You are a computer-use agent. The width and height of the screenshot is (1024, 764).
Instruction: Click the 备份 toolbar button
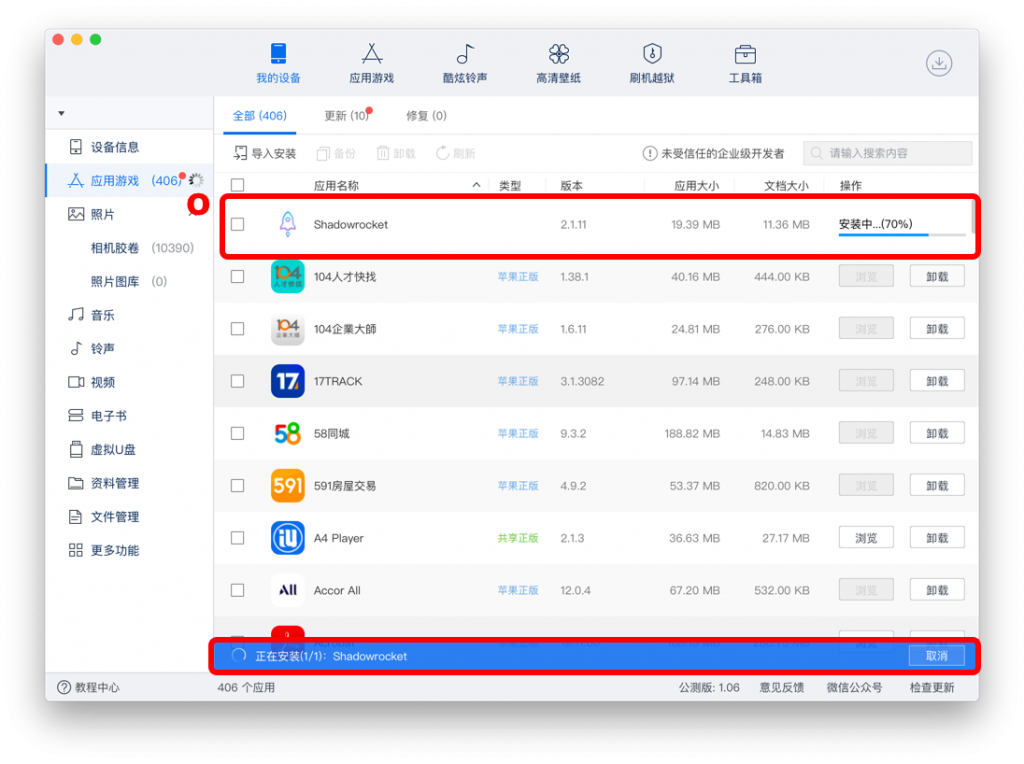click(x=336, y=153)
